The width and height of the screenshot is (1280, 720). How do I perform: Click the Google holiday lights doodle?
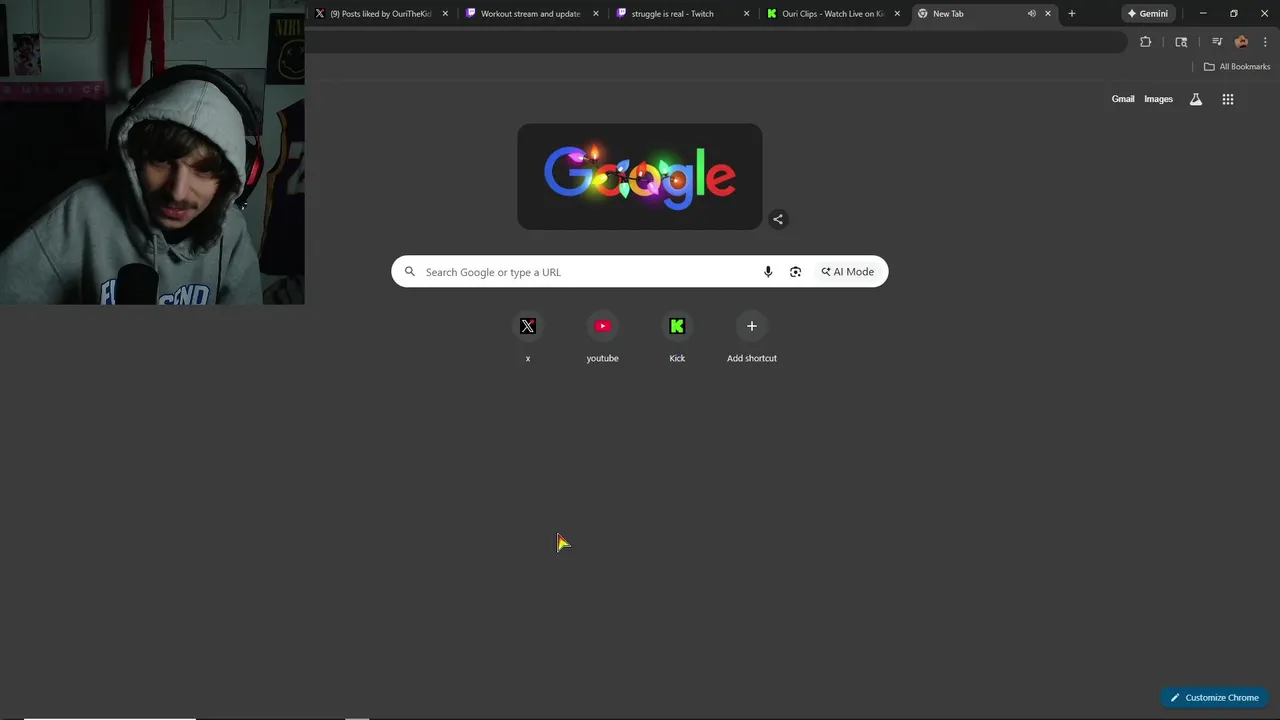click(640, 177)
